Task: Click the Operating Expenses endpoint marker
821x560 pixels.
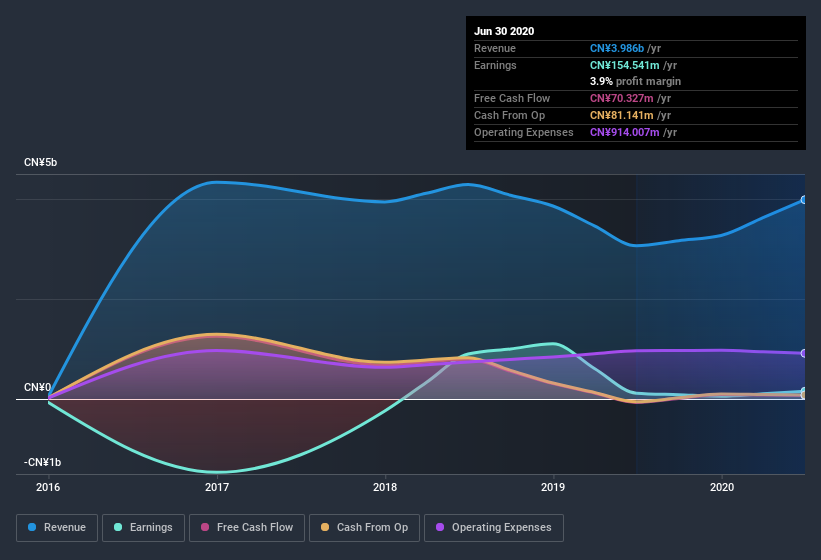Action: pos(804,354)
